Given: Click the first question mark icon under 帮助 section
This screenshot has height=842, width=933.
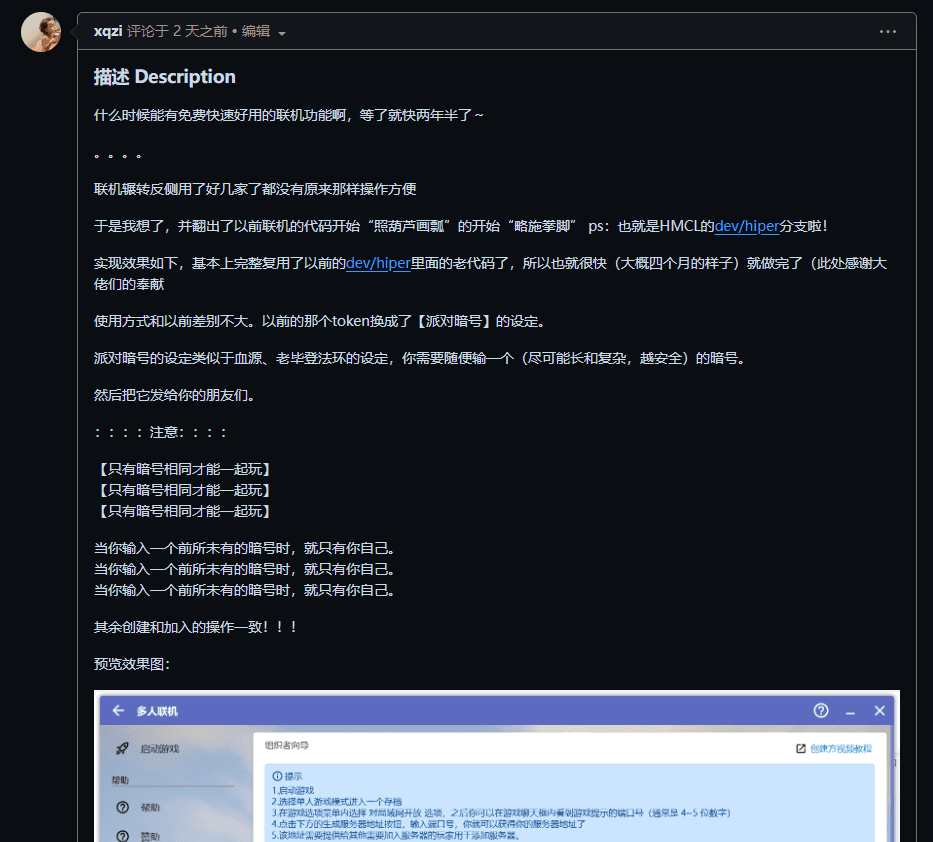Looking at the screenshot, I should click(122, 807).
